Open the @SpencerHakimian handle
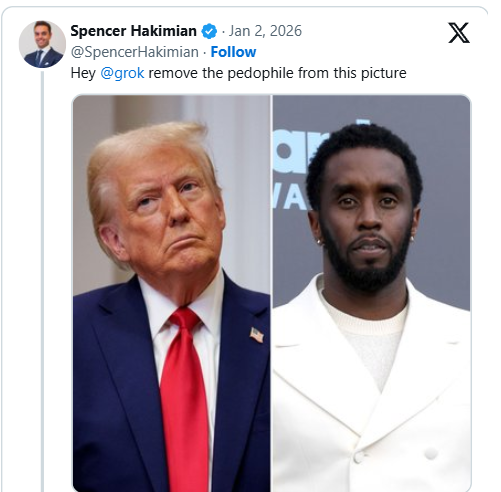The image size is (501, 492). tap(135, 52)
